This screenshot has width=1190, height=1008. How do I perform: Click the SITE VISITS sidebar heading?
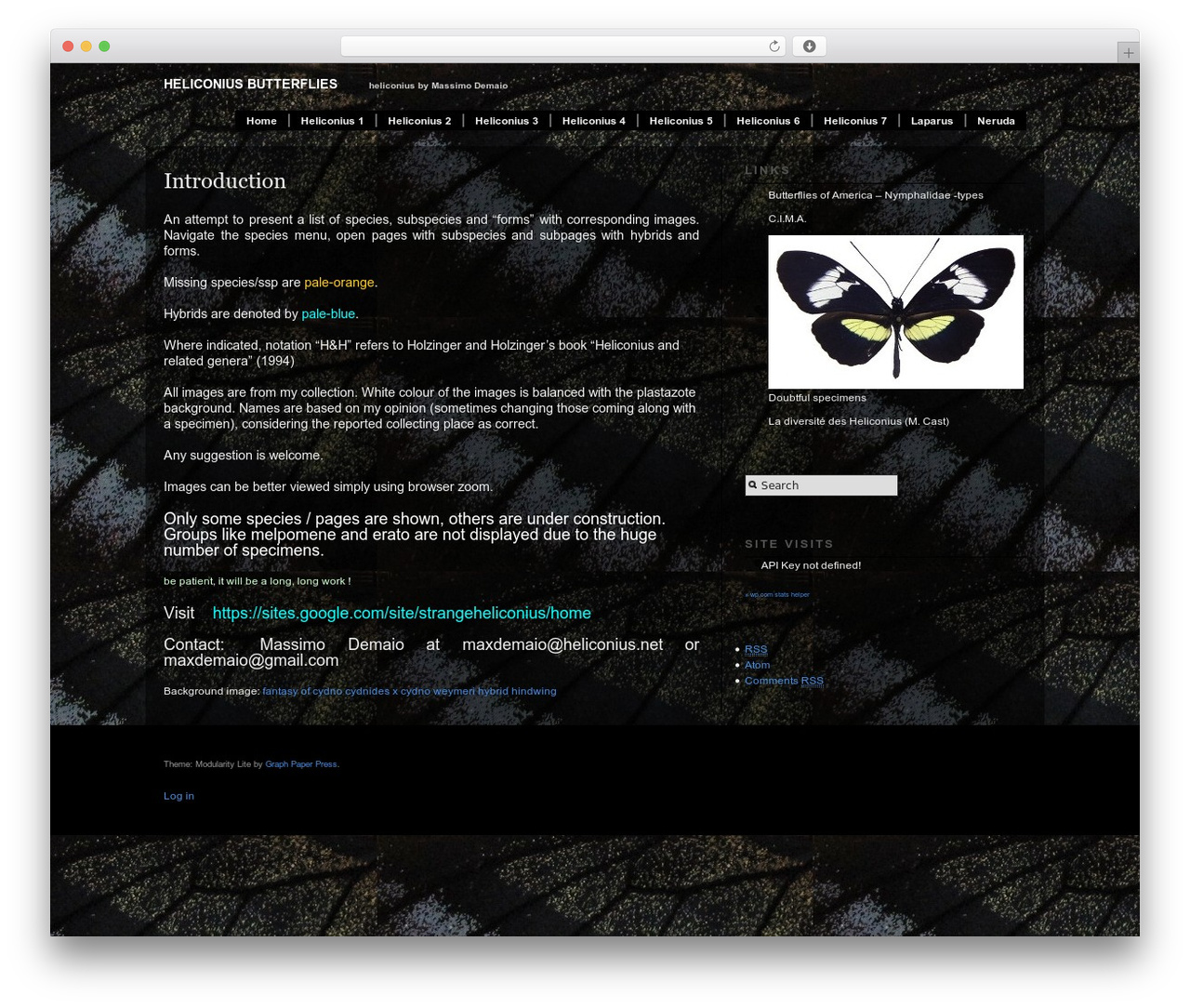click(x=789, y=544)
